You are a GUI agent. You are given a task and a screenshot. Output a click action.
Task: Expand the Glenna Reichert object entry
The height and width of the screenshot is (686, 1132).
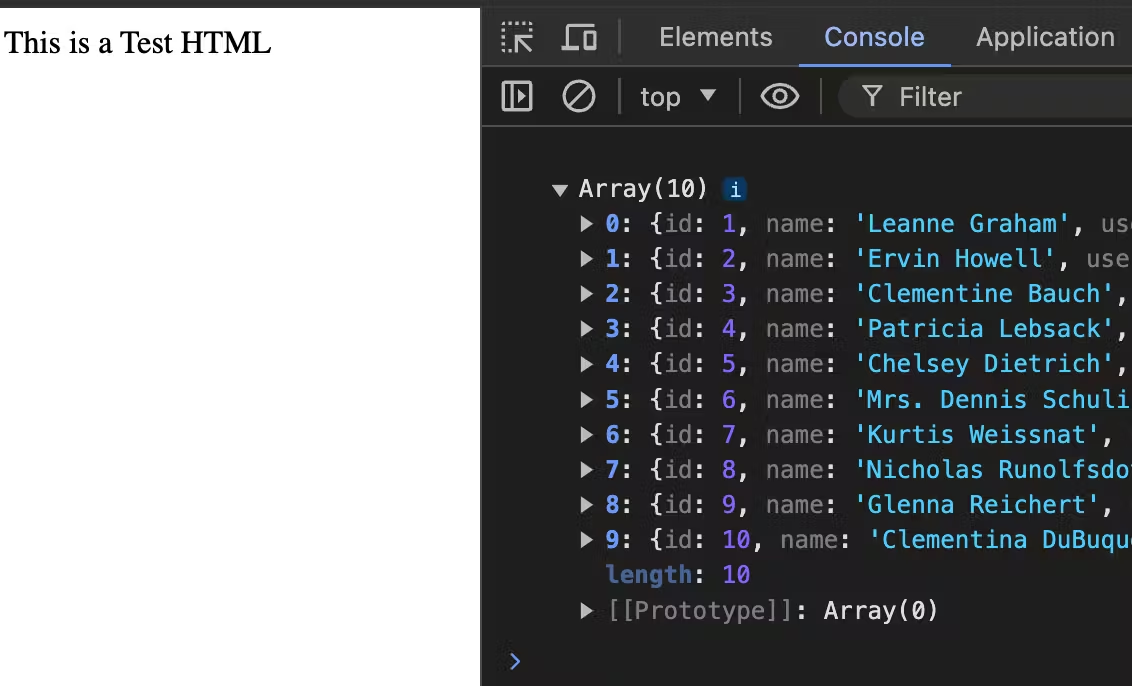(587, 505)
